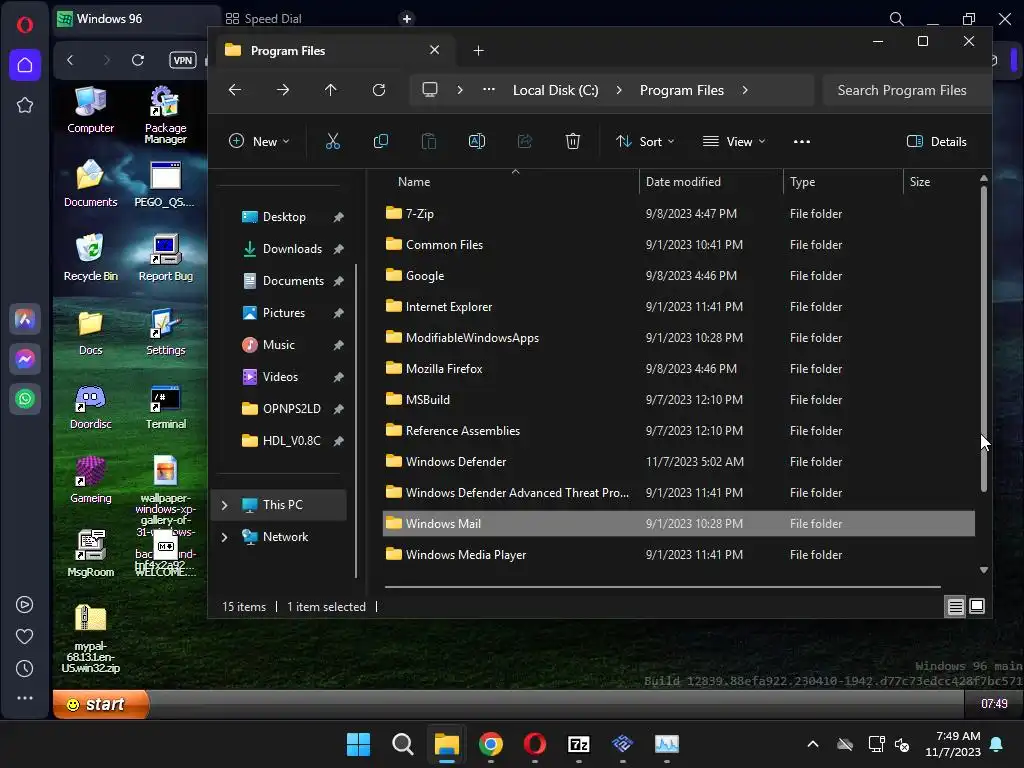Open Opera bookmarks star in sidebar
The height and width of the screenshot is (768, 1024).
click(25, 105)
